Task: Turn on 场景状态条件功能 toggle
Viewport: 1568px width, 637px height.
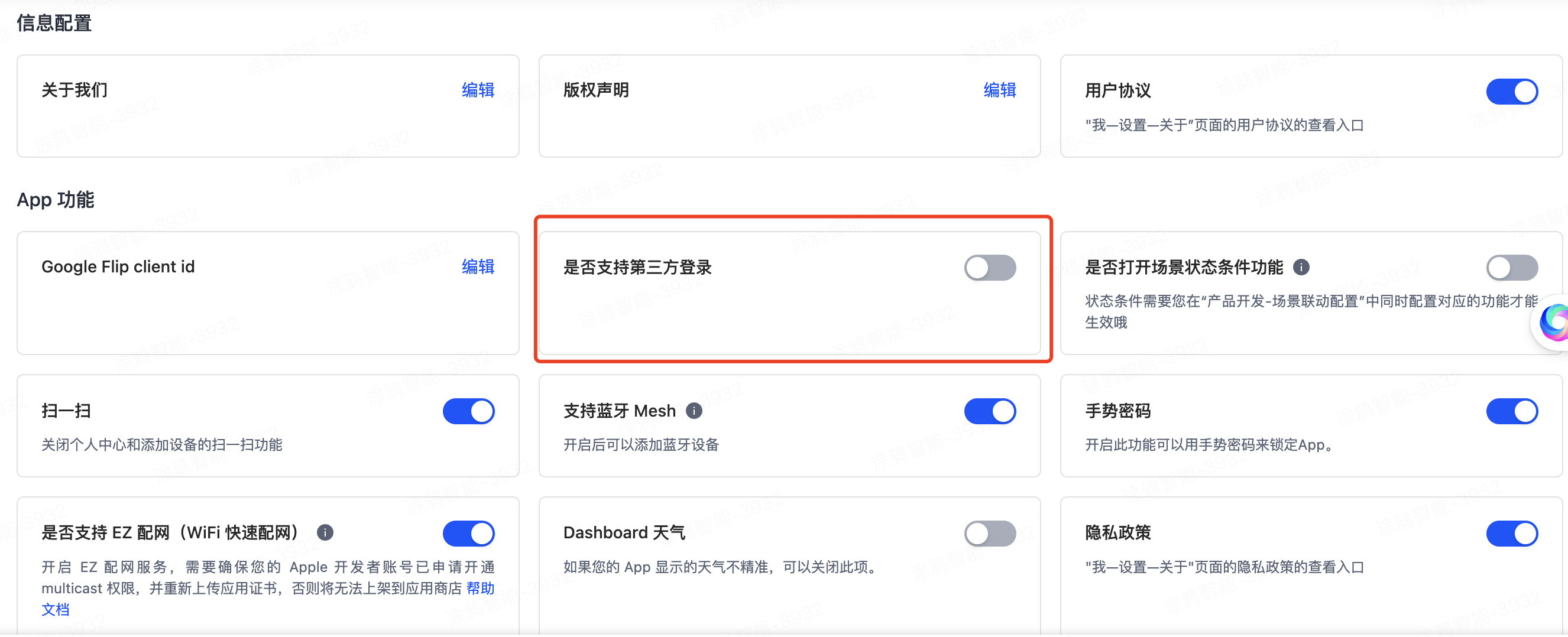Action: pos(1512,268)
